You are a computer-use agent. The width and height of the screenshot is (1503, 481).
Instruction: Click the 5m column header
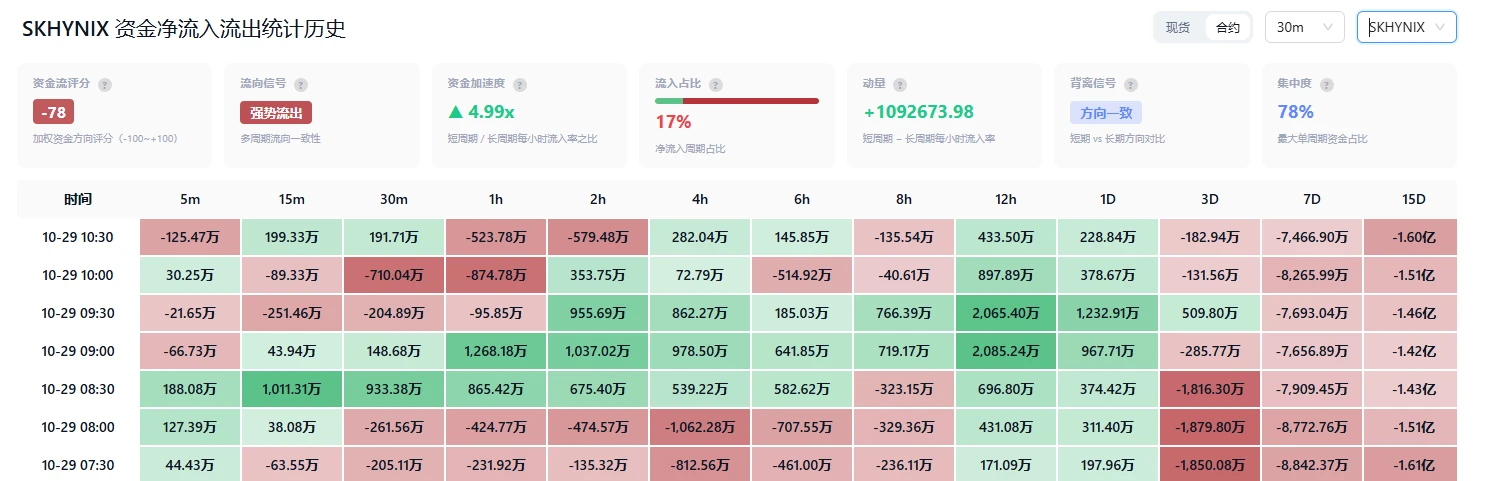(190, 199)
